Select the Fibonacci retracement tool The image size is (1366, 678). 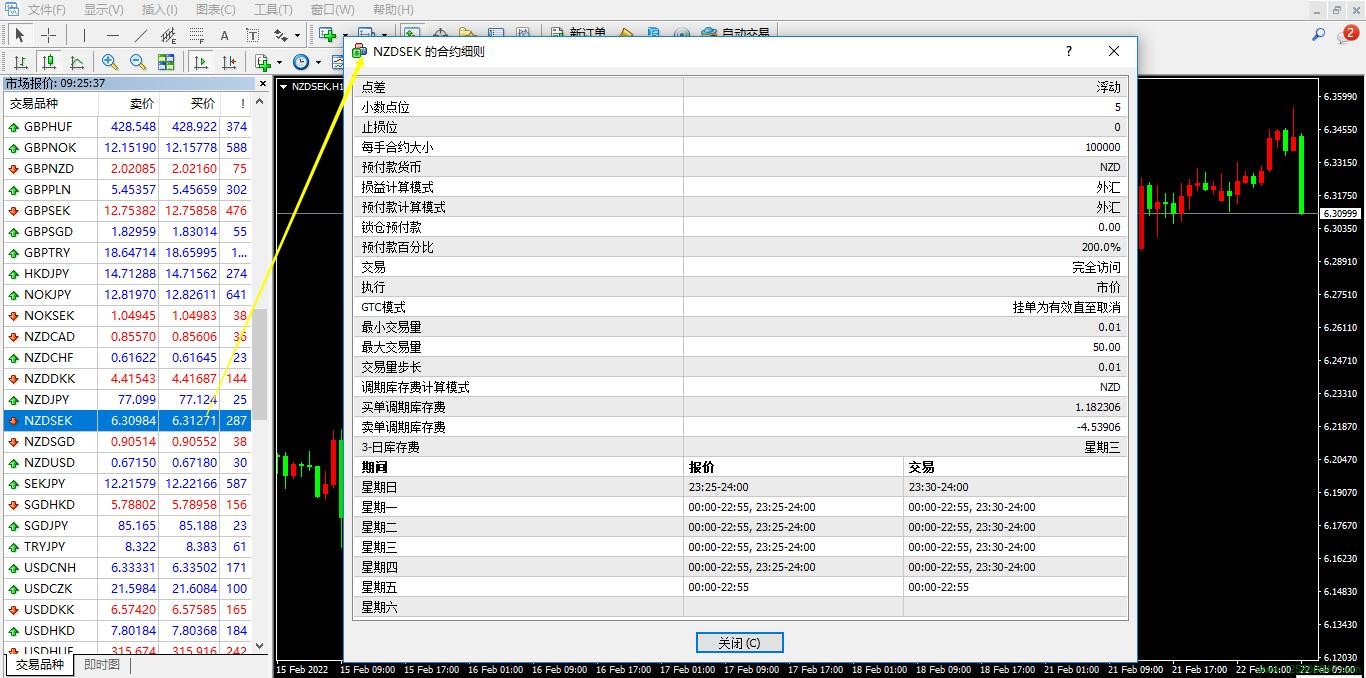(x=197, y=35)
